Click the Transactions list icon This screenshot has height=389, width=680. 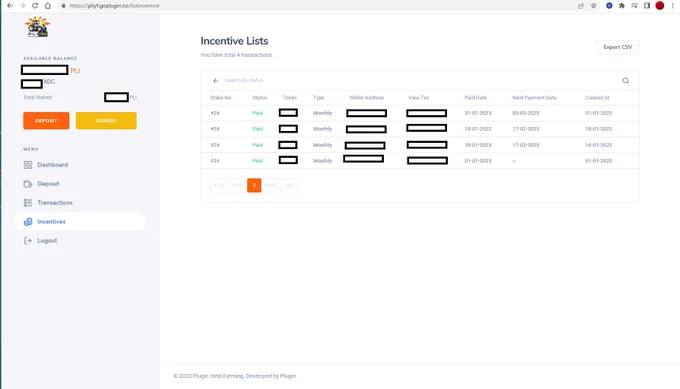point(28,203)
